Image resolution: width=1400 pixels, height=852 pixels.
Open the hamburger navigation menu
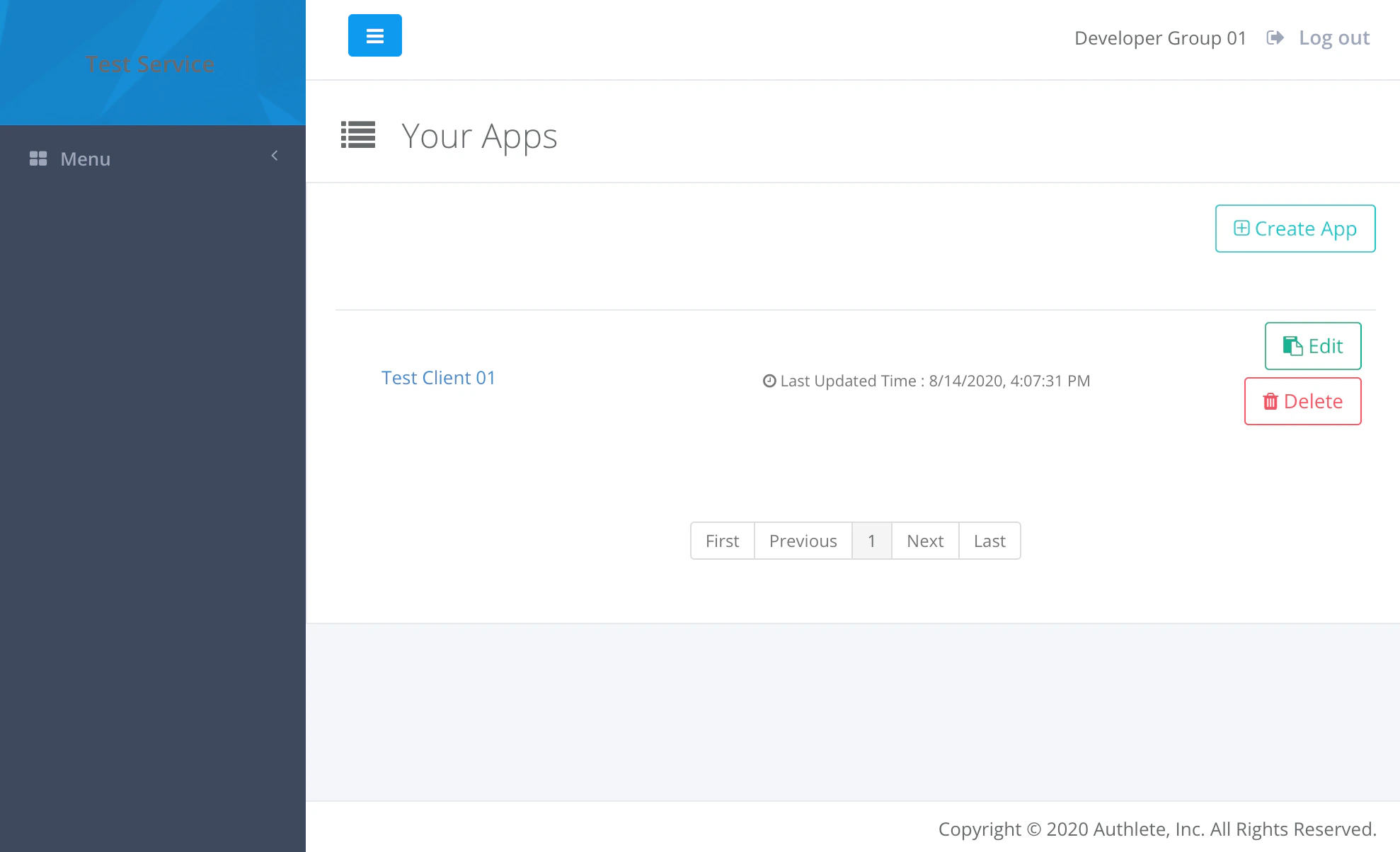pos(374,35)
